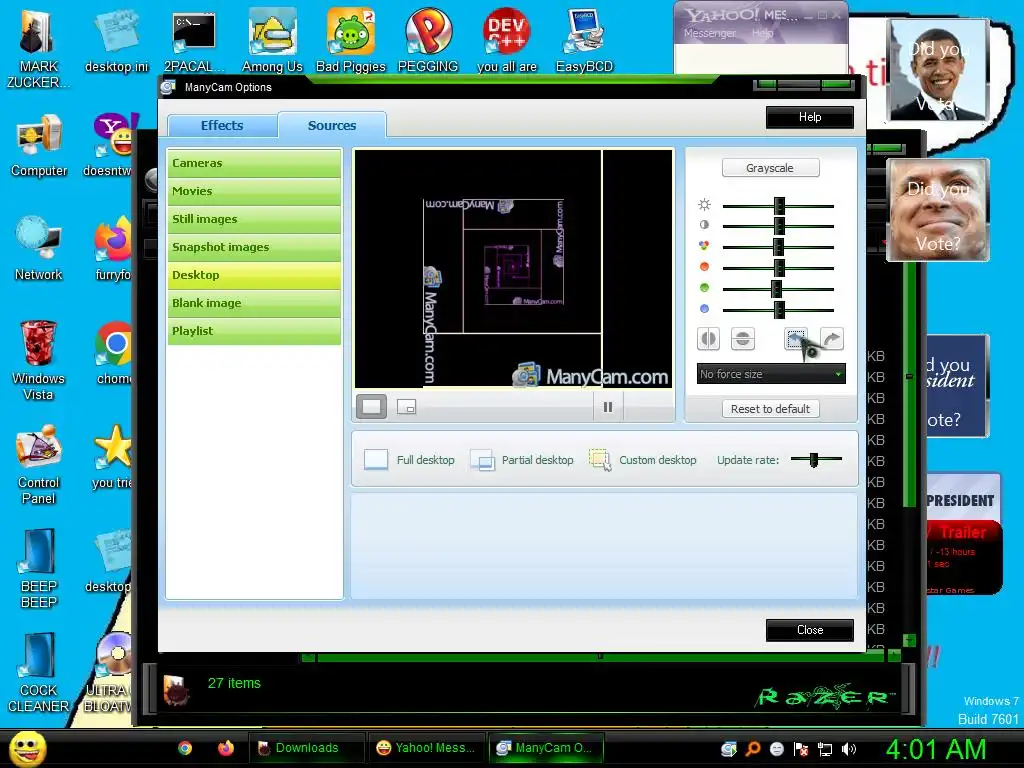Select Snapshot images in the source list
This screenshot has height=768, width=1024.
[254, 248]
